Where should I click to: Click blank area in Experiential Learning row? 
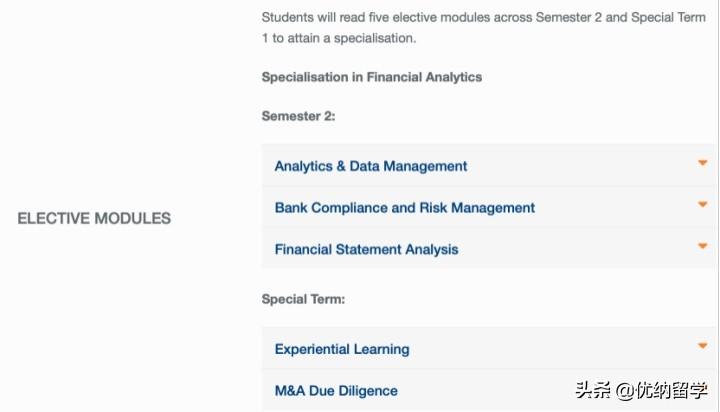click(x=550, y=349)
